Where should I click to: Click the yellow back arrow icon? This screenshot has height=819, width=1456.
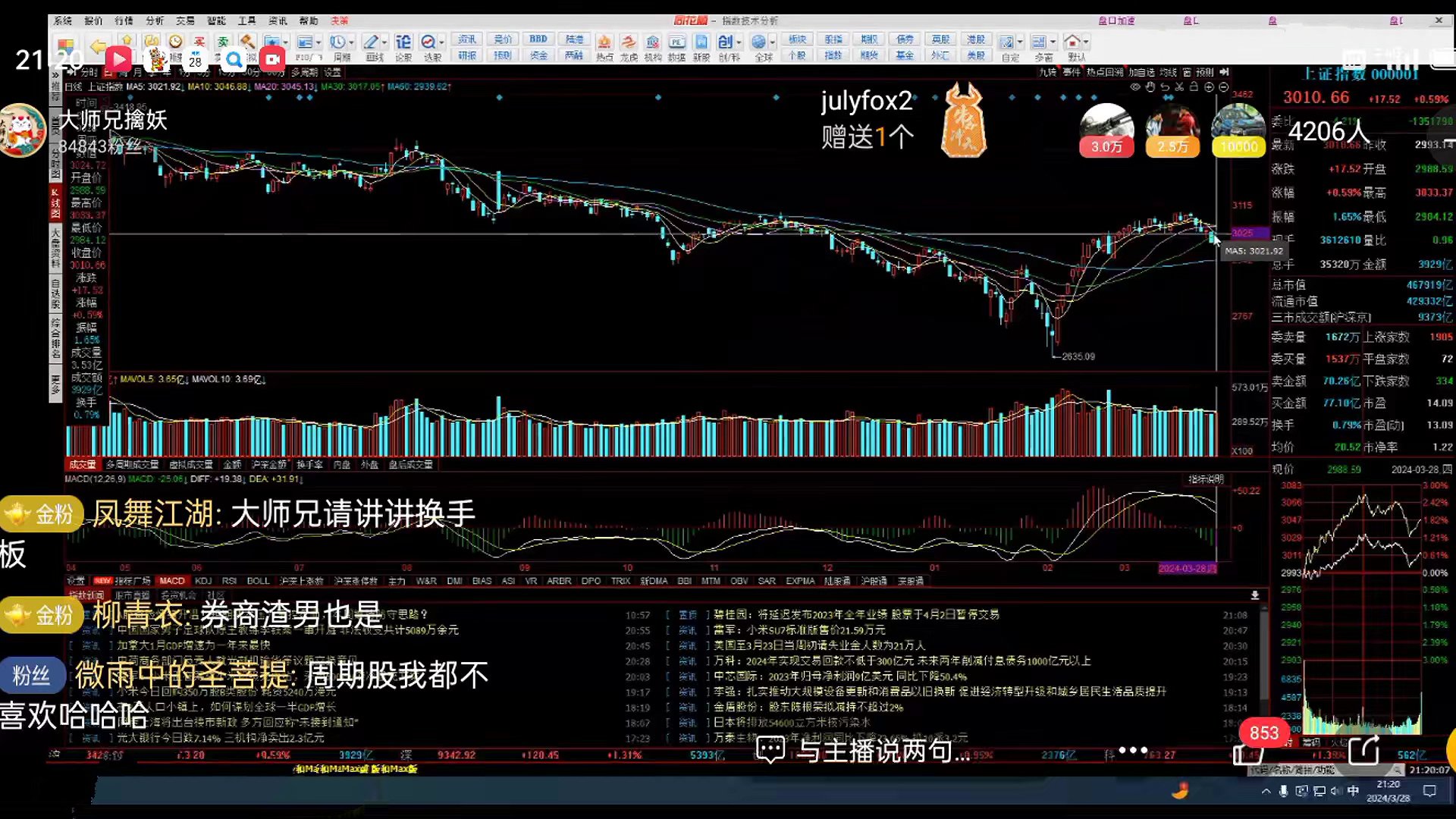98,47
